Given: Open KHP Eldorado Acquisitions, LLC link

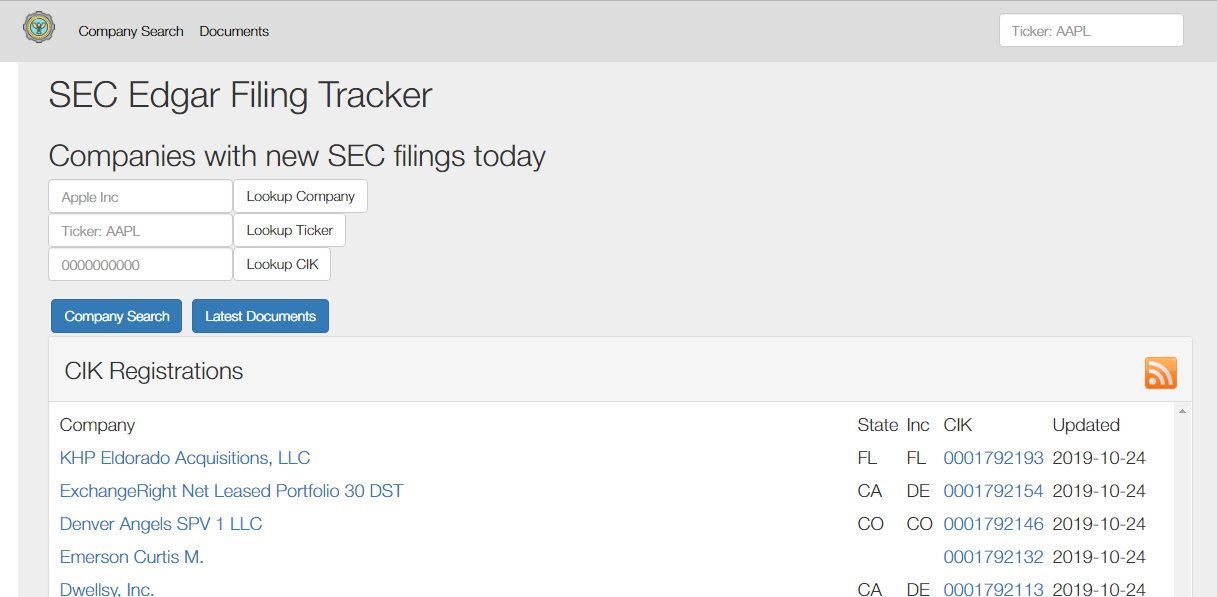Looking at the screenshot, I should click(185, 458).
